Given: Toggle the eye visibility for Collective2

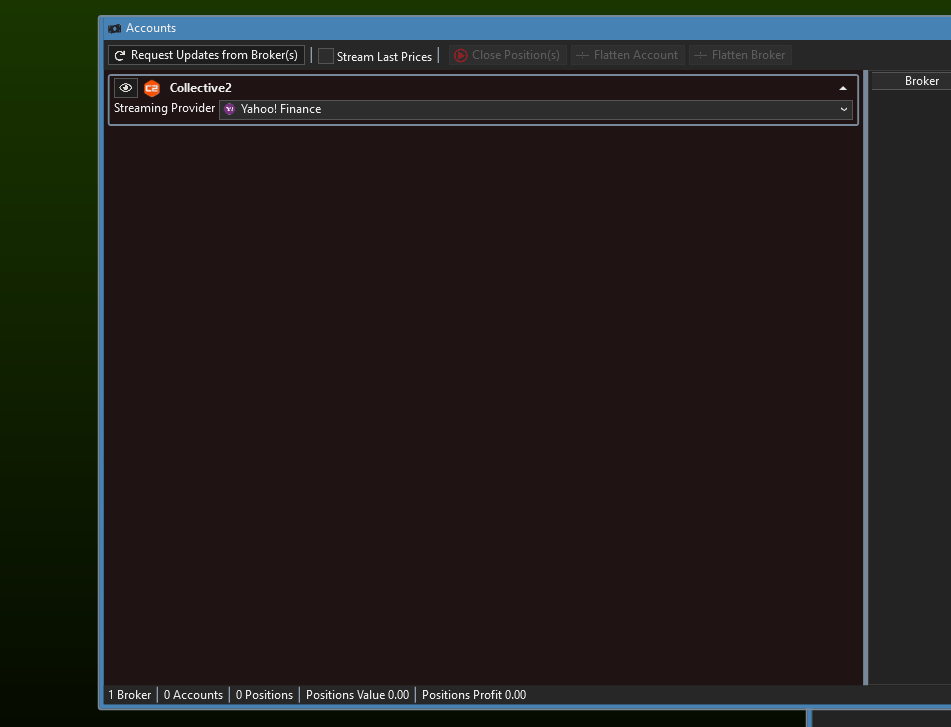Looking at the screenshot, I should (x=126, y=88).
